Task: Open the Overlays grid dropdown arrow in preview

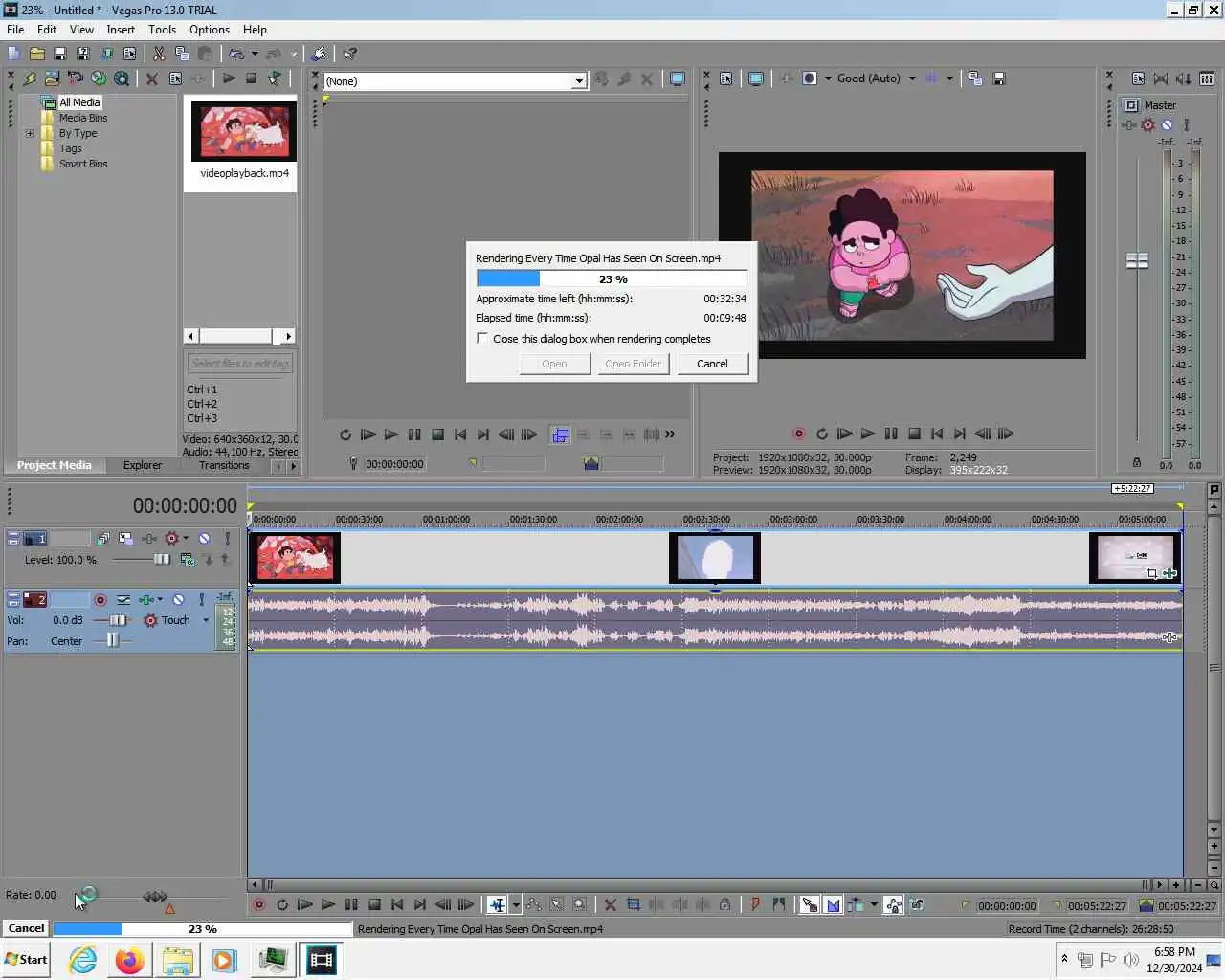Action: pyautogui.click(x=949, y=78)
